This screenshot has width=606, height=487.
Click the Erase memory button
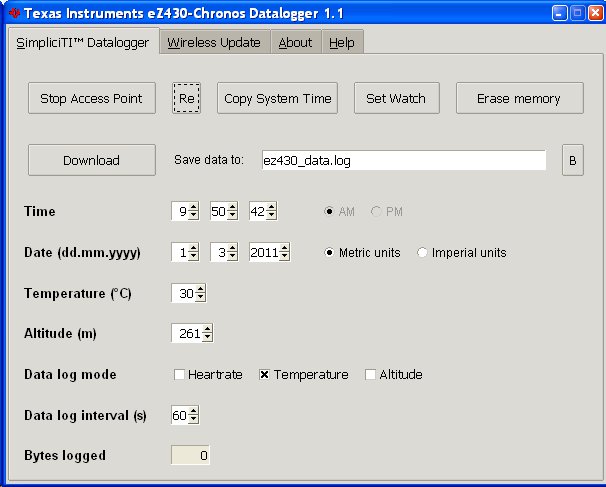[x=519, y=98]
